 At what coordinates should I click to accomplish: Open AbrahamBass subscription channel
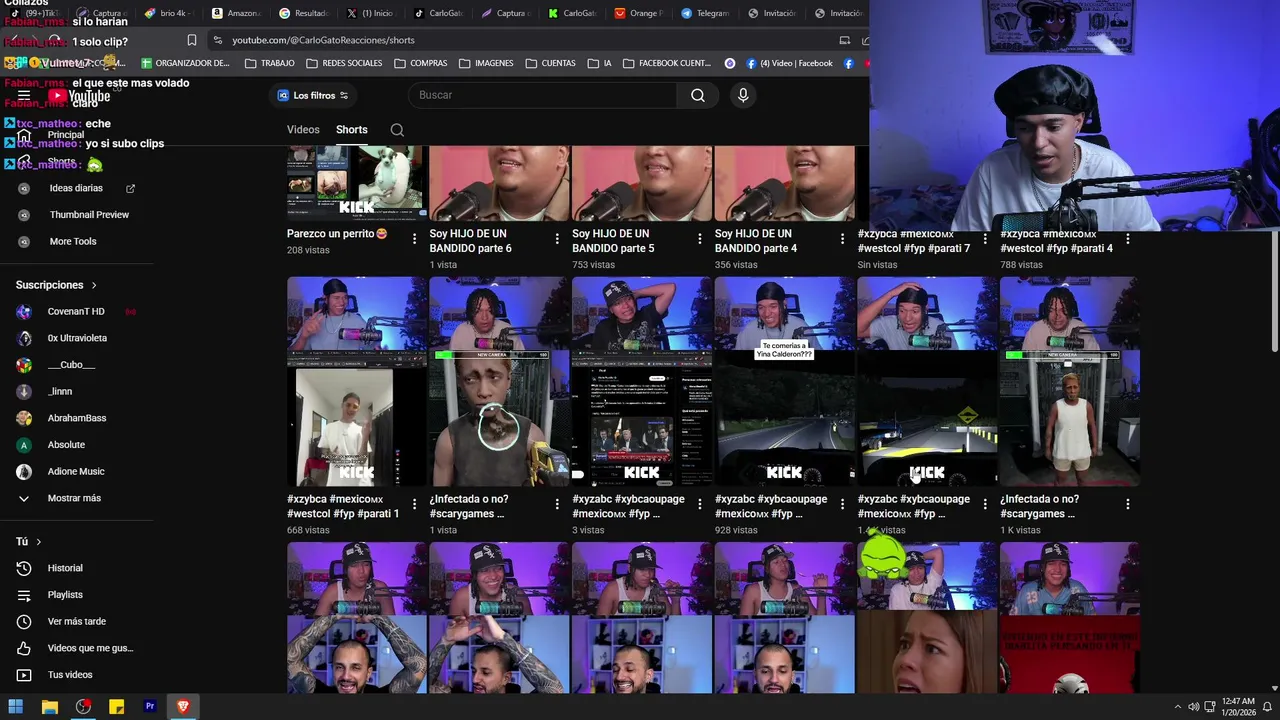pos(76,418)
